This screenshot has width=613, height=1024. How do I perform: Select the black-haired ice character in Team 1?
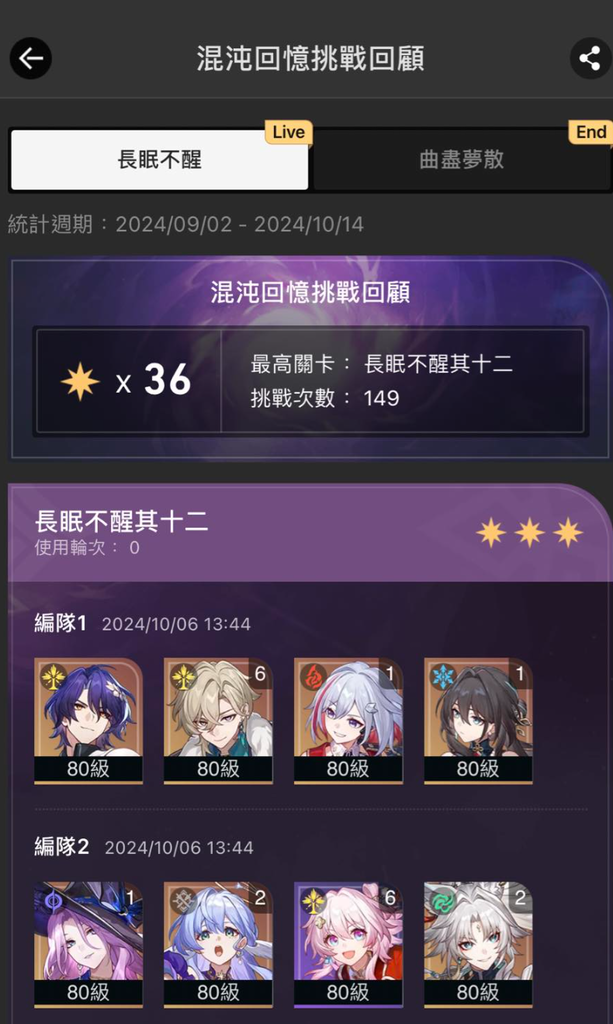(478, 720)
